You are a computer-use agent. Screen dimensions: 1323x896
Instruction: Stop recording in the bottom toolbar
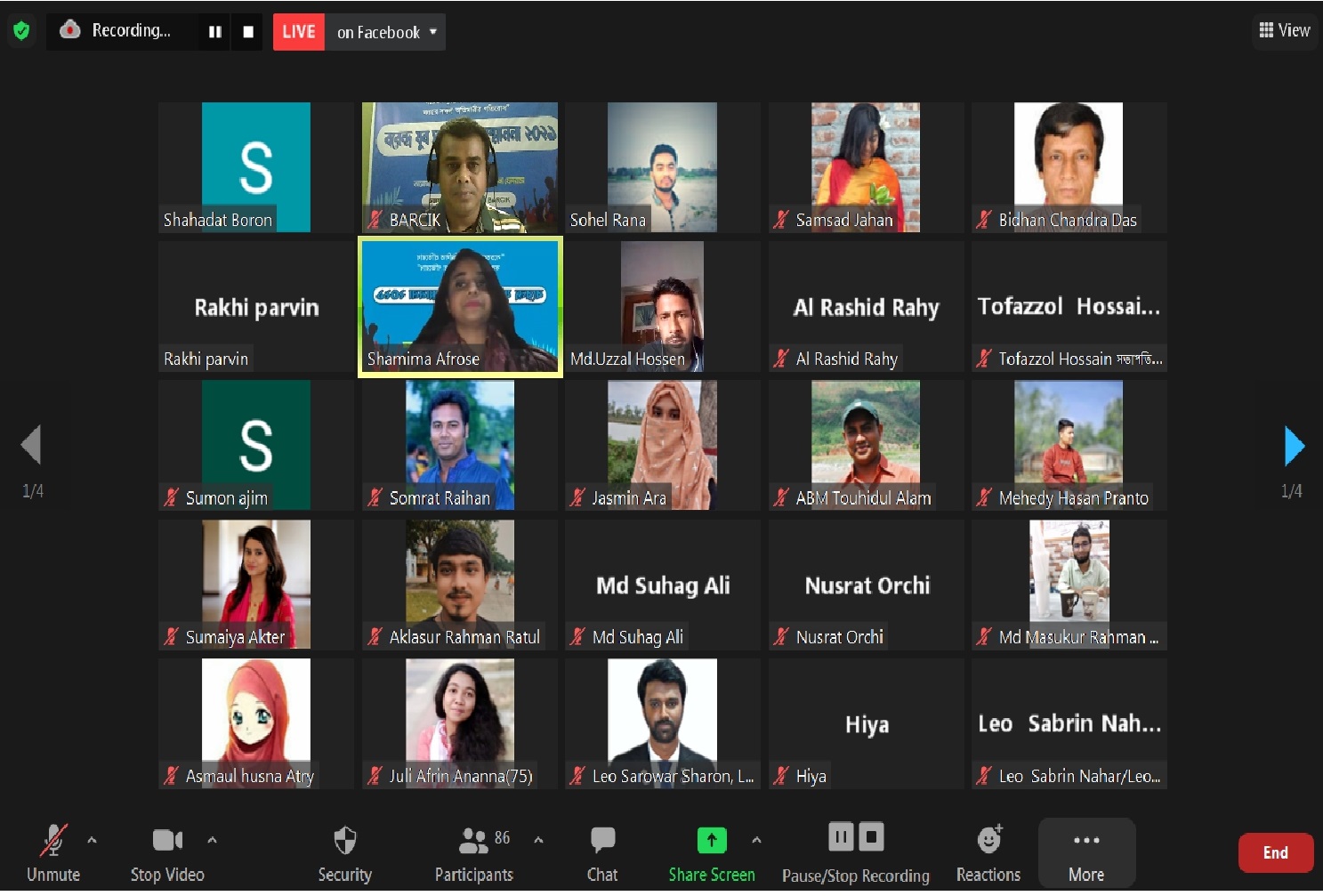point(871,837)
